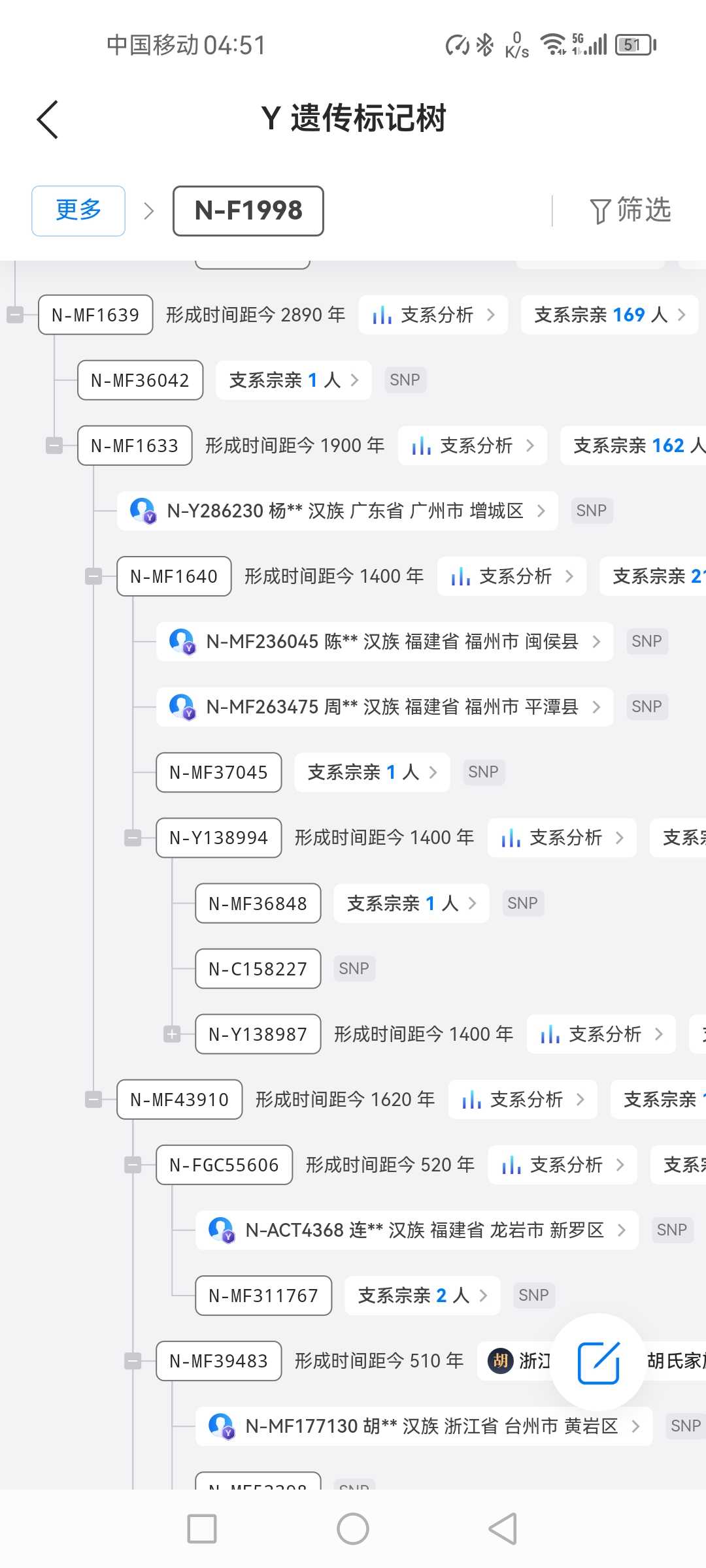View 支系宗亲 2 人 for N-MF311767
Viewport: 706px width, 1568px height.
[422, 1295]
